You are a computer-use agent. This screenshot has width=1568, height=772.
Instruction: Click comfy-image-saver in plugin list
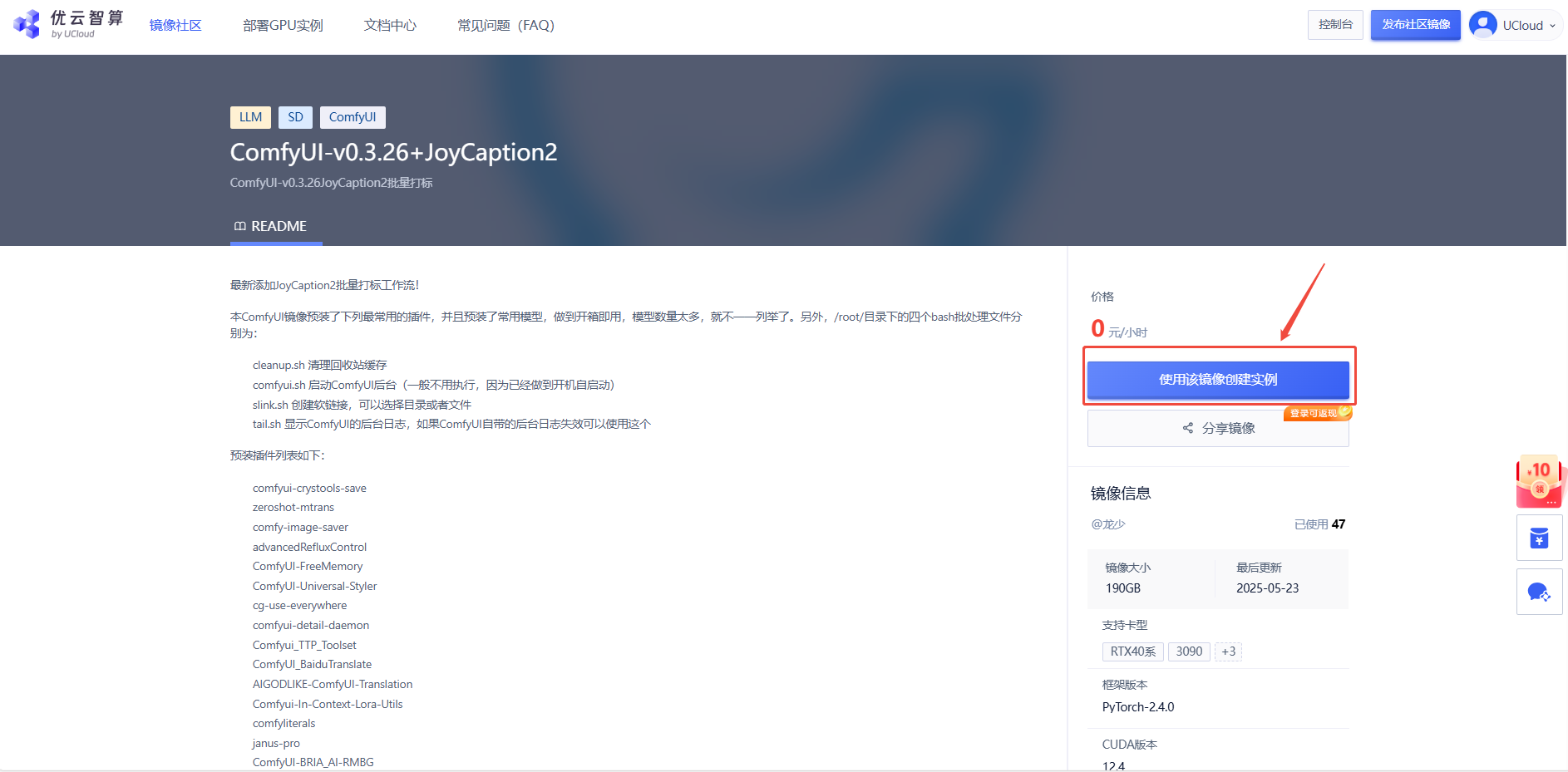(300, 527)
